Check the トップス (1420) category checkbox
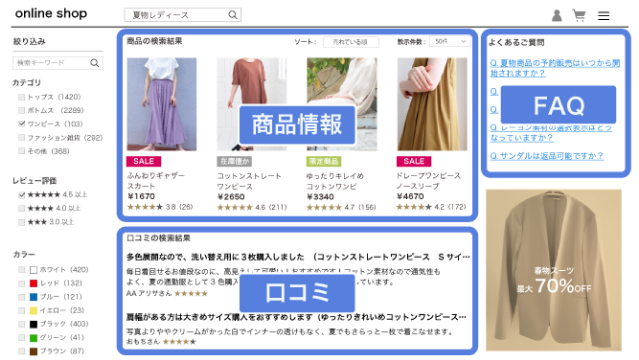 21,97
